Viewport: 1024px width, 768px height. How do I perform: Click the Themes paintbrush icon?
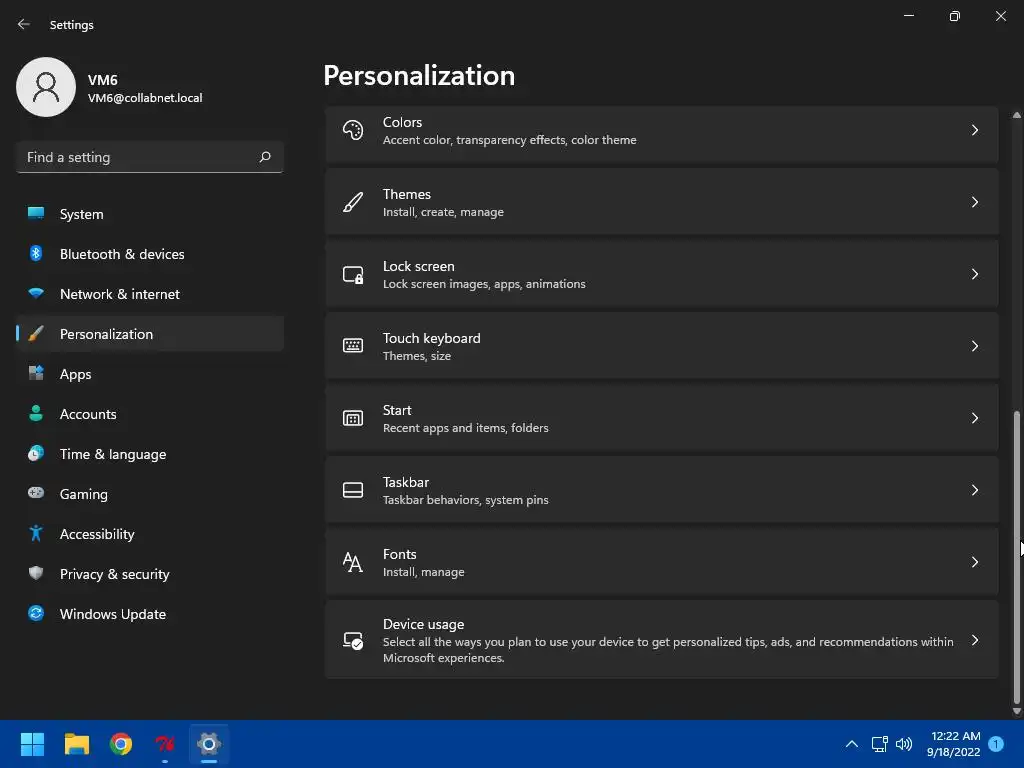click(x=353, y=202)
